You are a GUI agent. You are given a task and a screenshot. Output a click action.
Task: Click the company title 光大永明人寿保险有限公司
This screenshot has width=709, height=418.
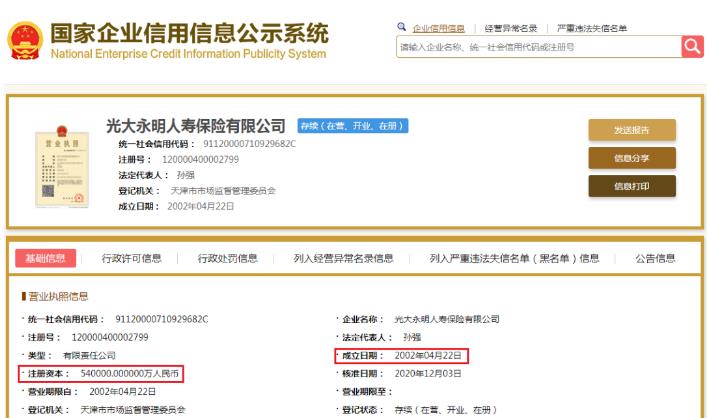(x=196, y=126)
